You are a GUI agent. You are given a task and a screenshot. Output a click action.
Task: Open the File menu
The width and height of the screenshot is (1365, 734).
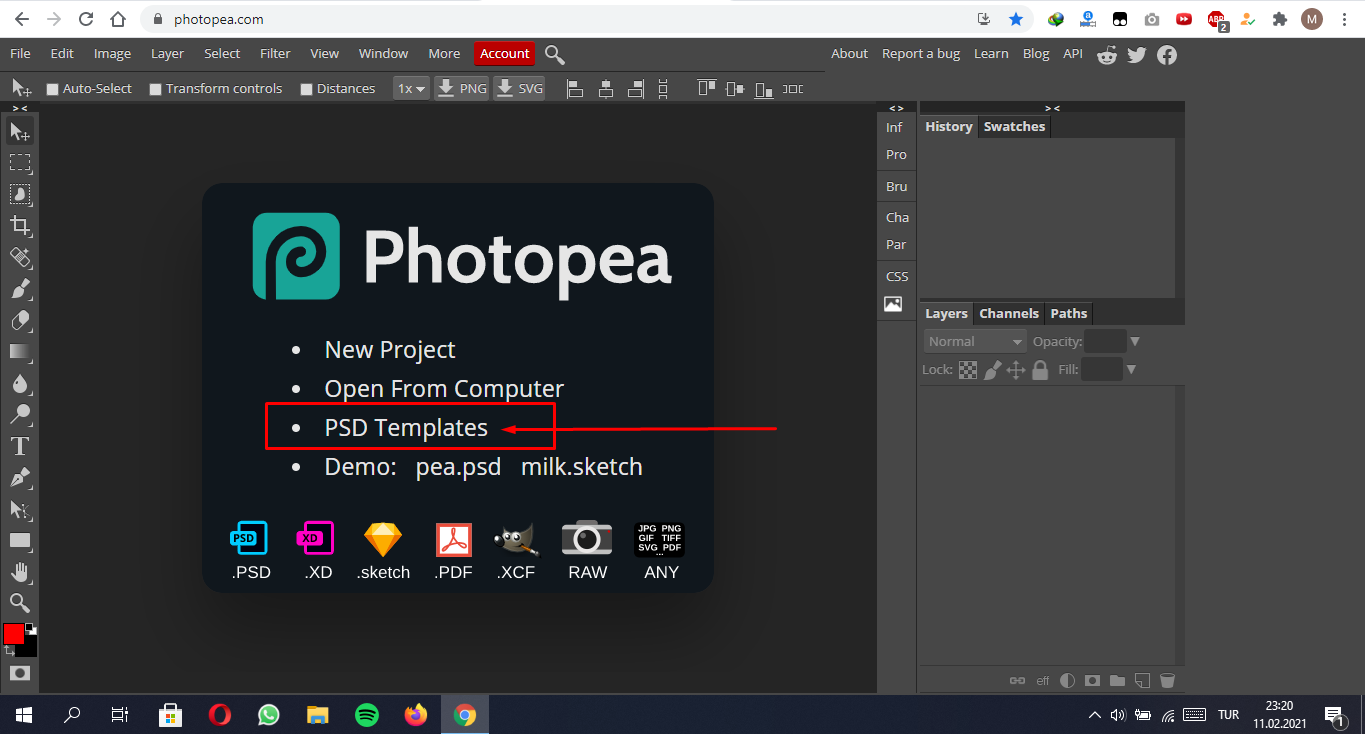[x=20, y=54]
